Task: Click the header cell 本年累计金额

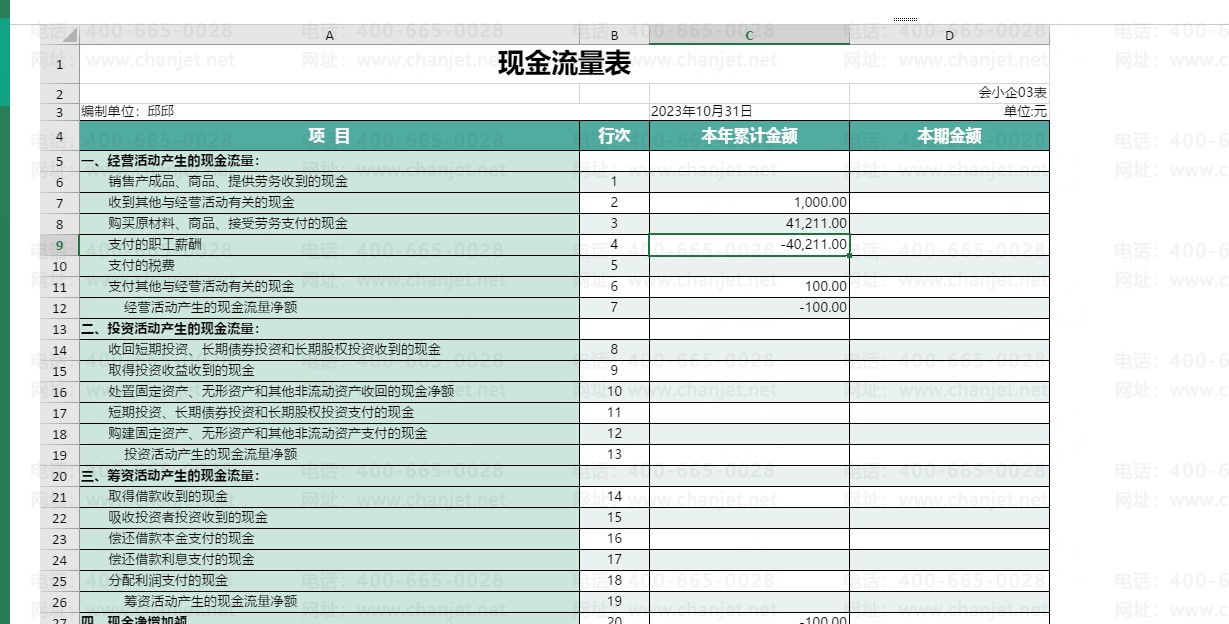Action: (749, 136)
